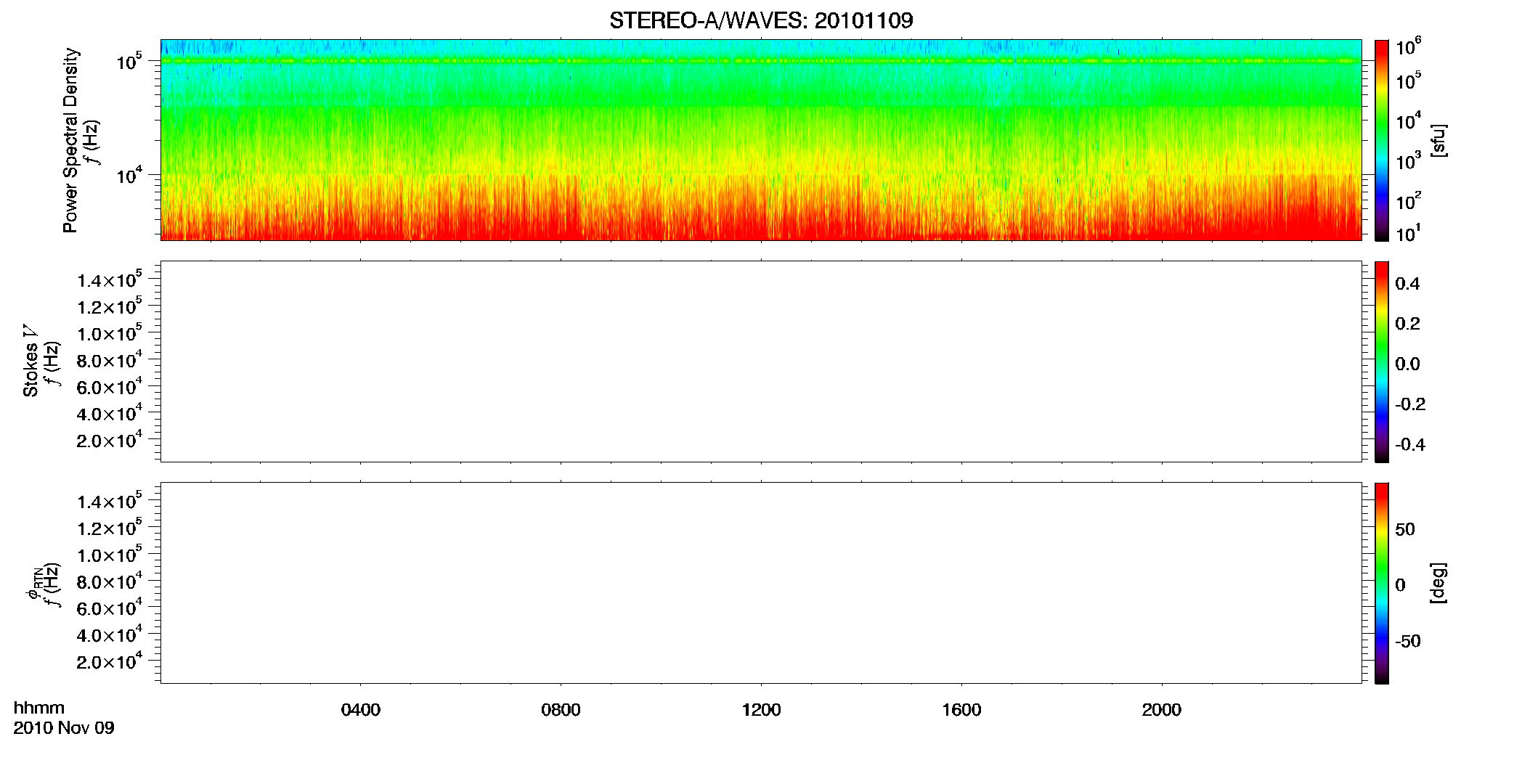The width and height of the screenshot is (1522, 784).
Task: Select the -0.4 mark on Stokes colorbar
Action: [x=1408, y=445]
